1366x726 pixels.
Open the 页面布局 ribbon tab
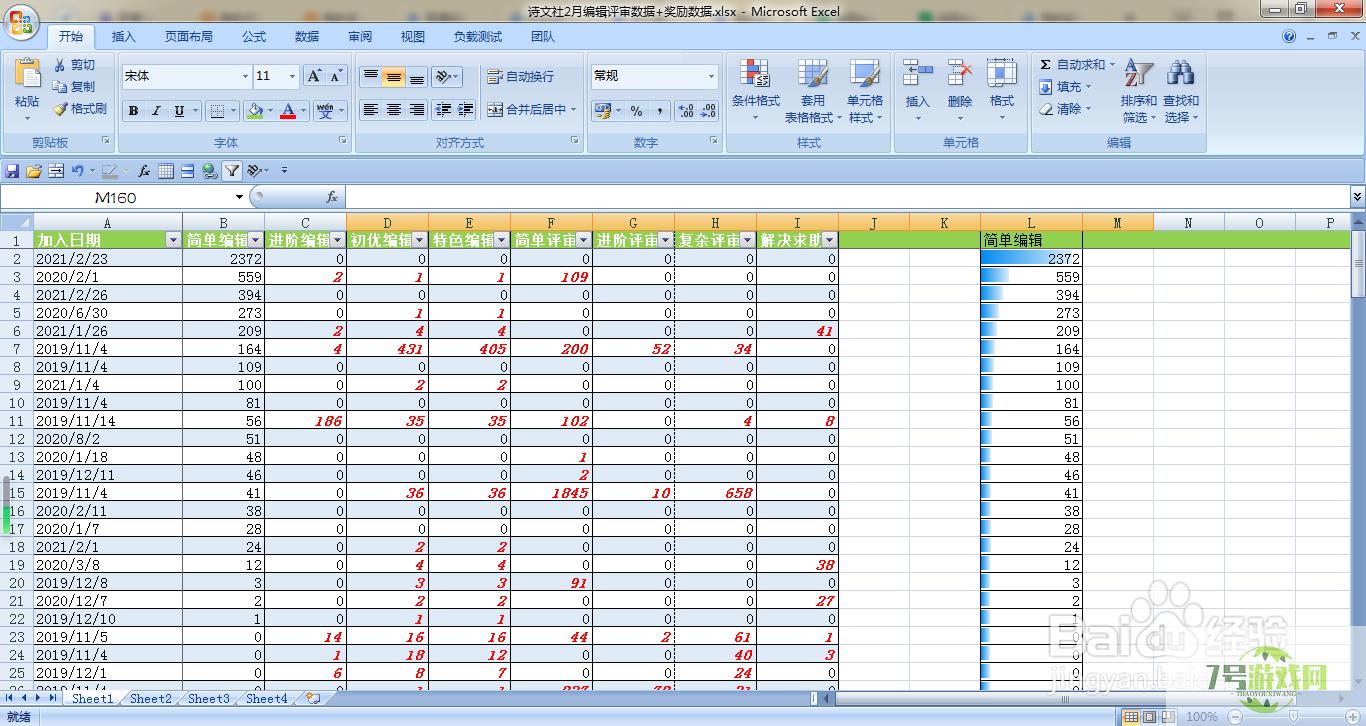[189, 36]
